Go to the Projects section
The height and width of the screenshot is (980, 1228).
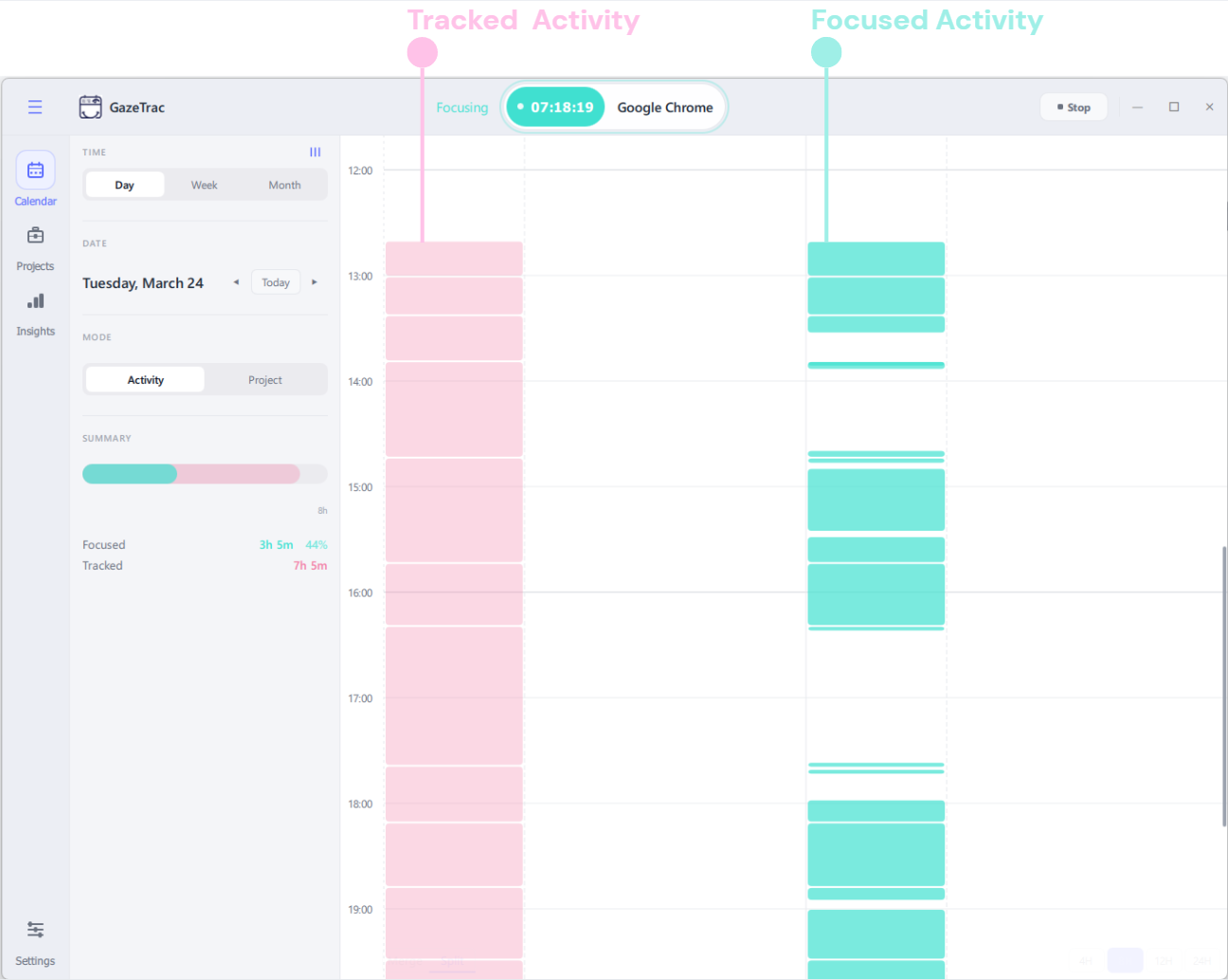35,246
